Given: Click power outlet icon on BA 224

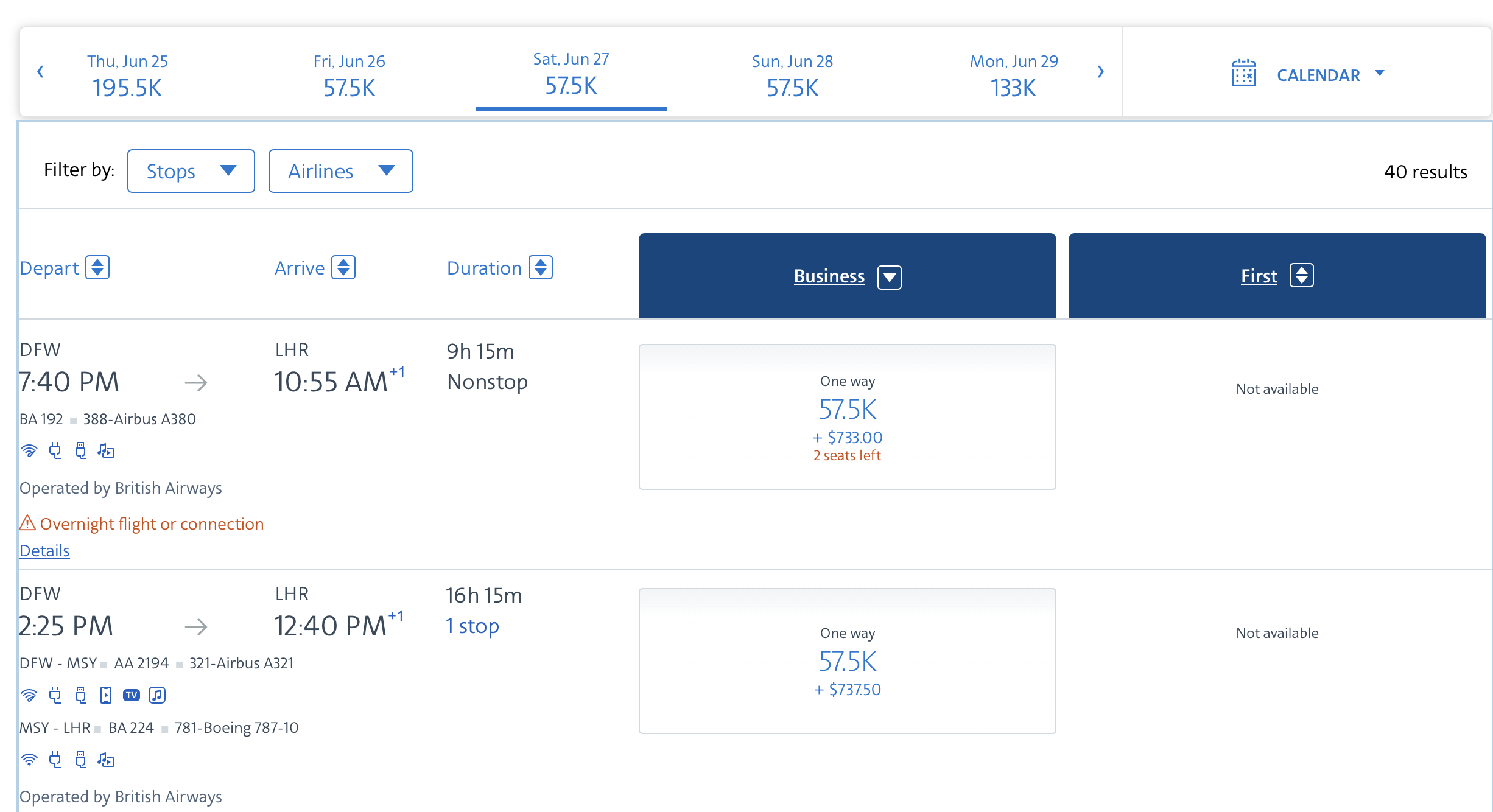Looking at the screenshot, I should click(55, 760).
